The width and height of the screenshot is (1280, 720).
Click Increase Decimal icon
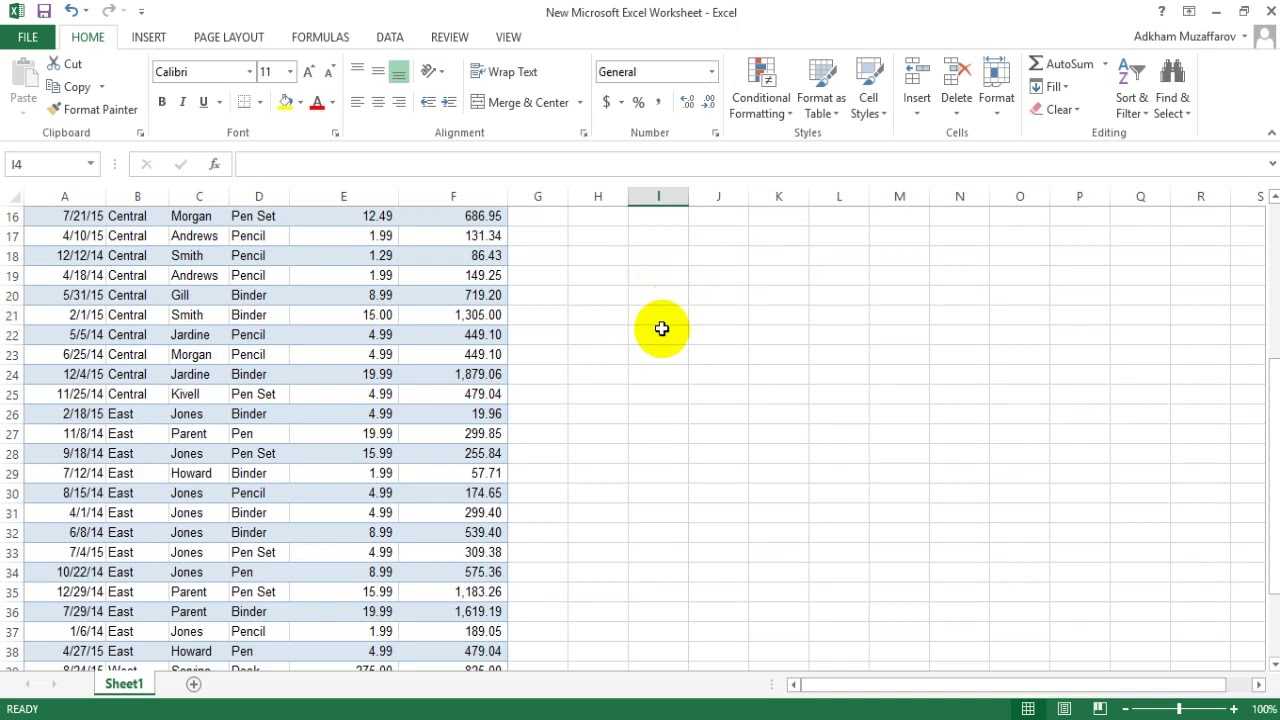click(x=687, y=103)
